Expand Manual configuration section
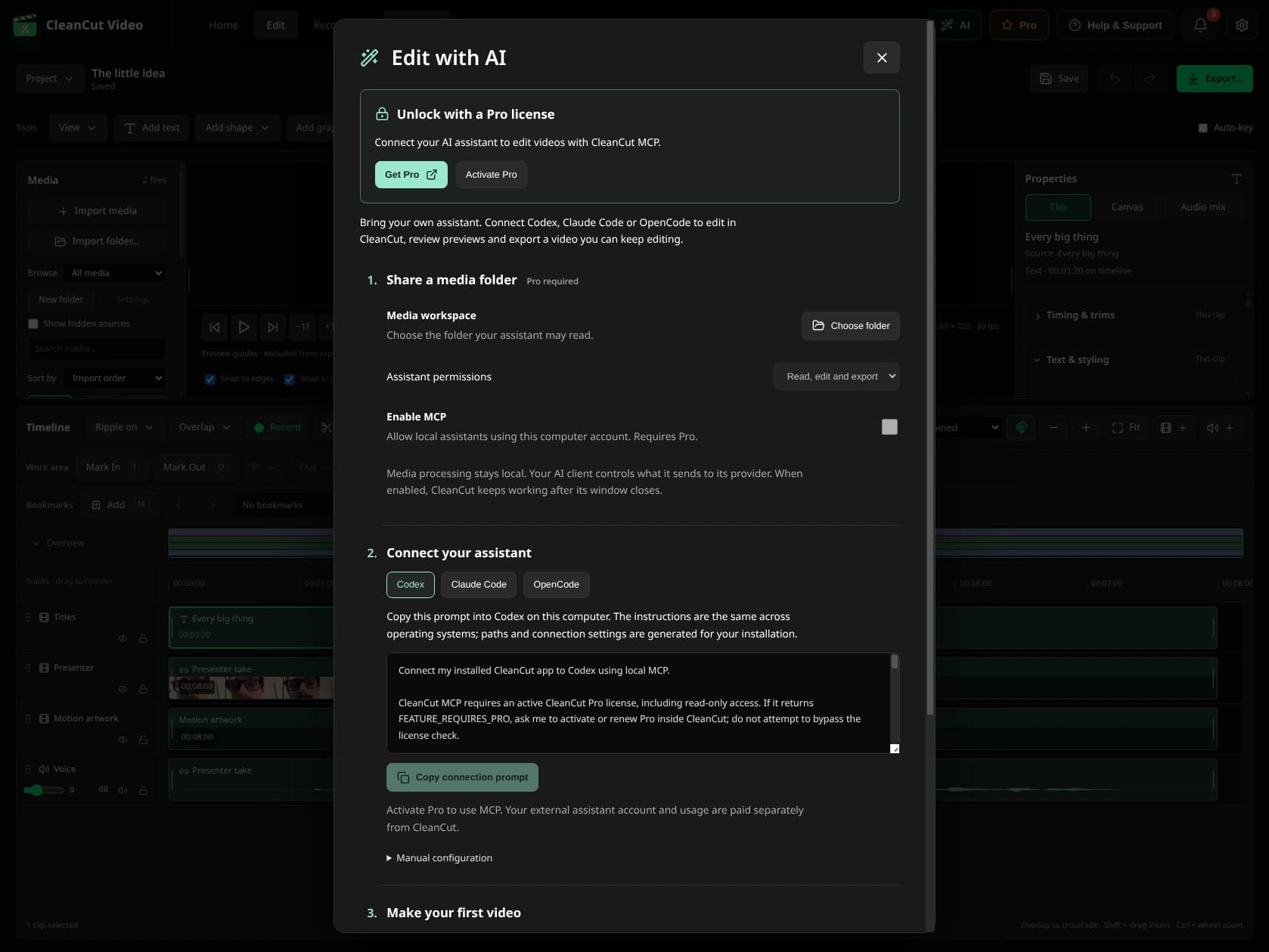Viewport: 1269px width, 952px height. pyautogui.click(x=439, y=858)
